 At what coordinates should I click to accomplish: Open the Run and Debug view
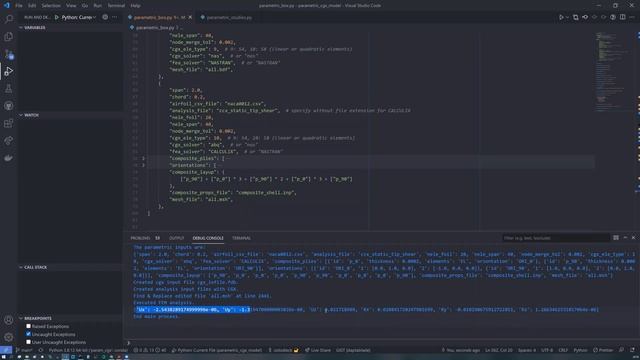9,71
